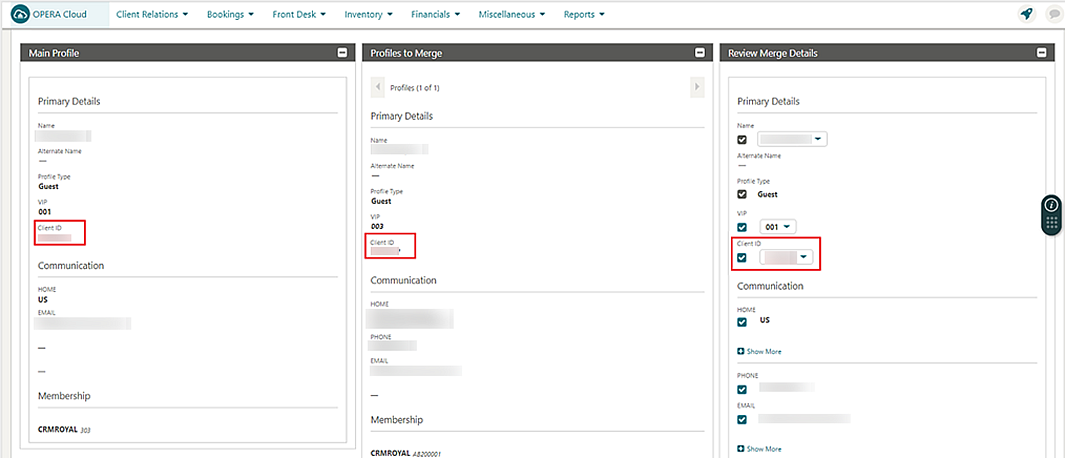Go to next profile arrow
The height and width of the screenshot is (458, 1065).
pos(696,88)
